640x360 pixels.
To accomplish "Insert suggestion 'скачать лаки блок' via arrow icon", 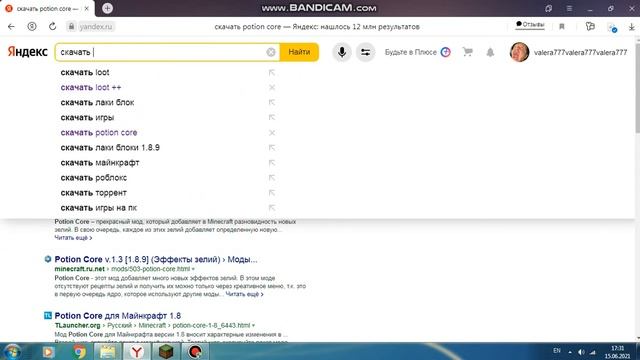I will point(272,102).
